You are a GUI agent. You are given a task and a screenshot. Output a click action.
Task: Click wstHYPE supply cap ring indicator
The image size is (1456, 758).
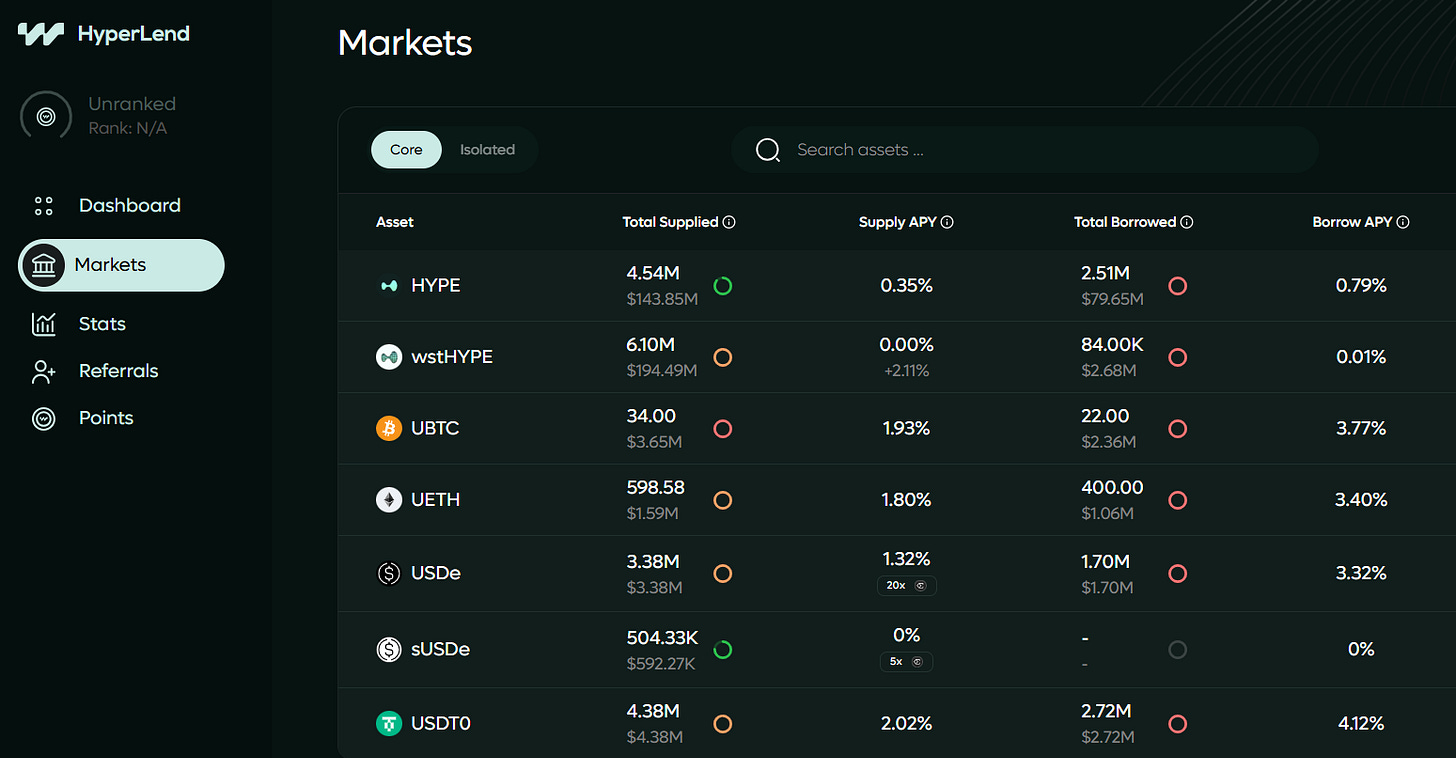pyautogui.click(x=723, y=357)
